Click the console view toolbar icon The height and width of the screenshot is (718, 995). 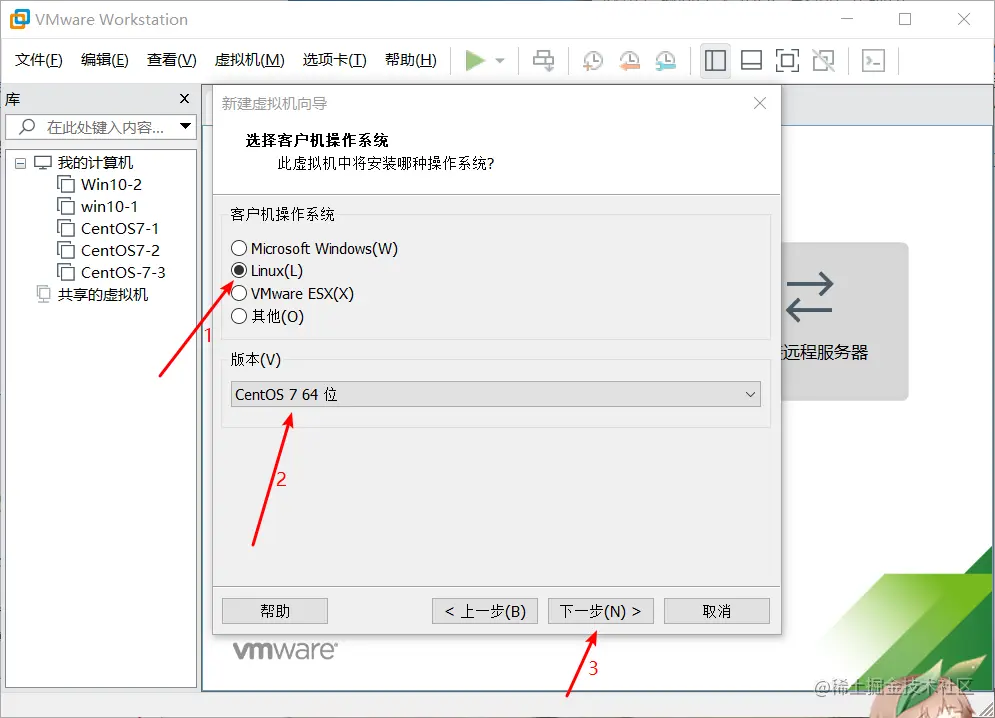click(x=873, y=61)
